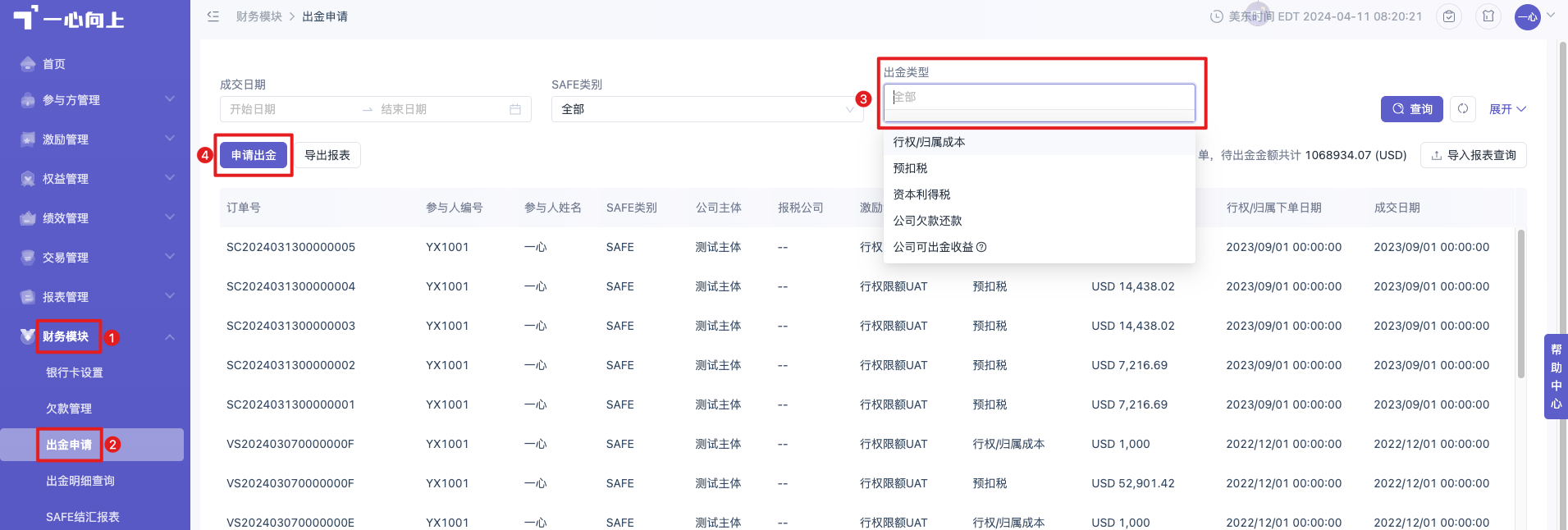Image resolution: width=1568 pixels, height=530 pixels.
Task: Click the 首页 home icon in sidebar
Action: coord(28,64)
